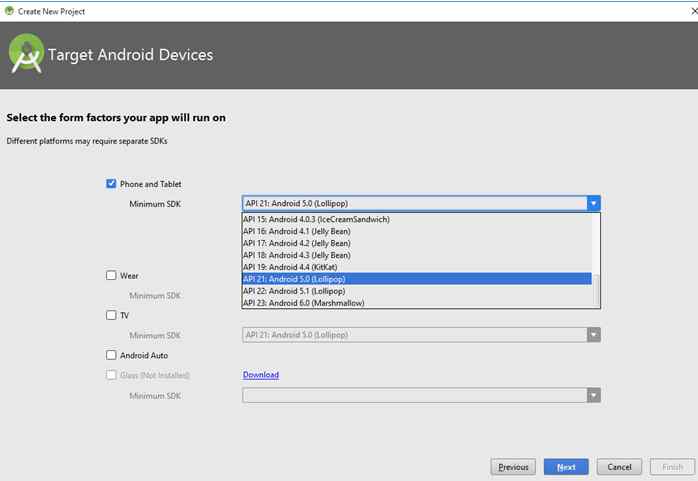Image resolution: width=698 pixels, height=481 pixels.
Task: Cancel the new project wizard
Action: click(x=619, y=467)
